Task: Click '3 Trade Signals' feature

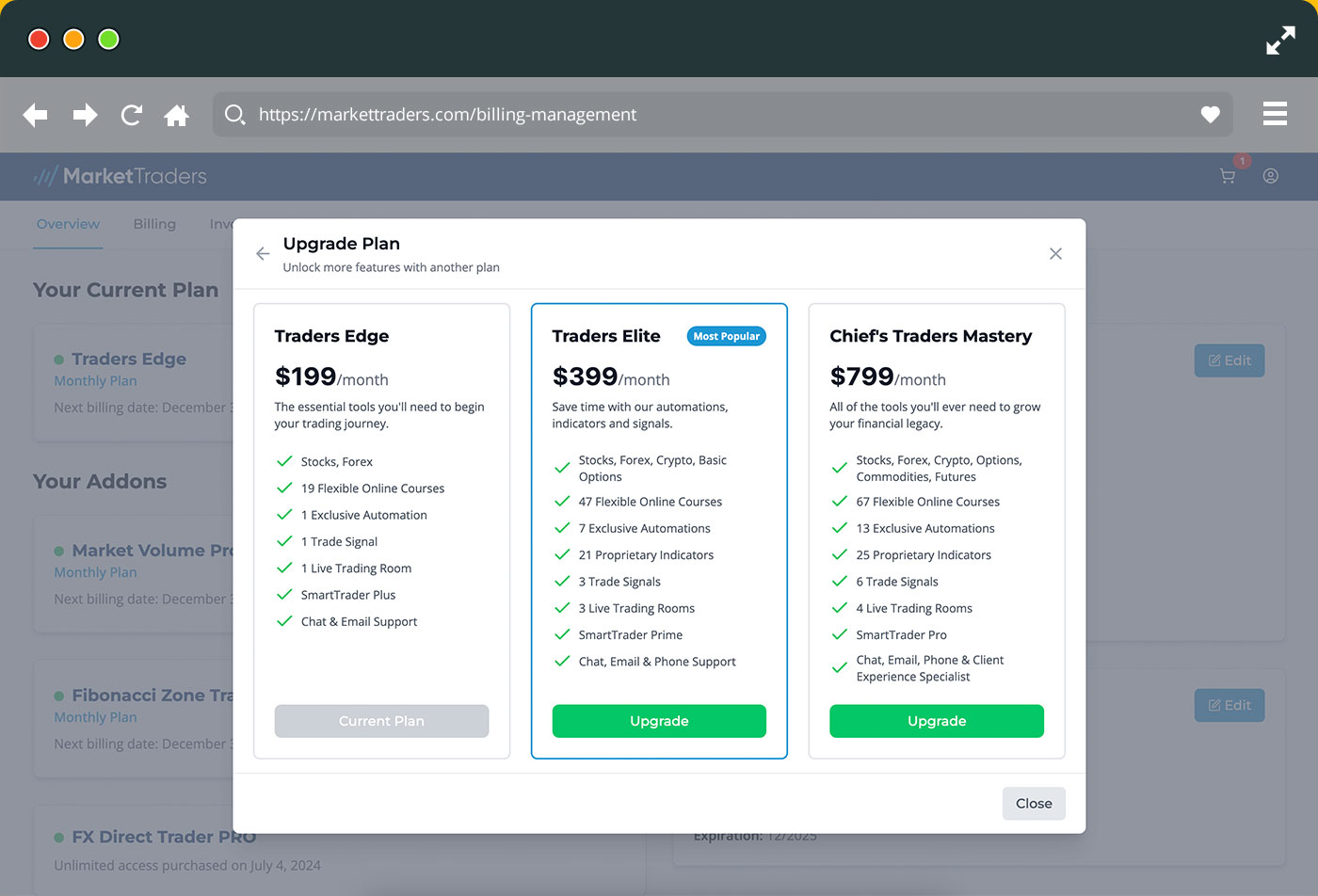Action: [x=619, y=582]
